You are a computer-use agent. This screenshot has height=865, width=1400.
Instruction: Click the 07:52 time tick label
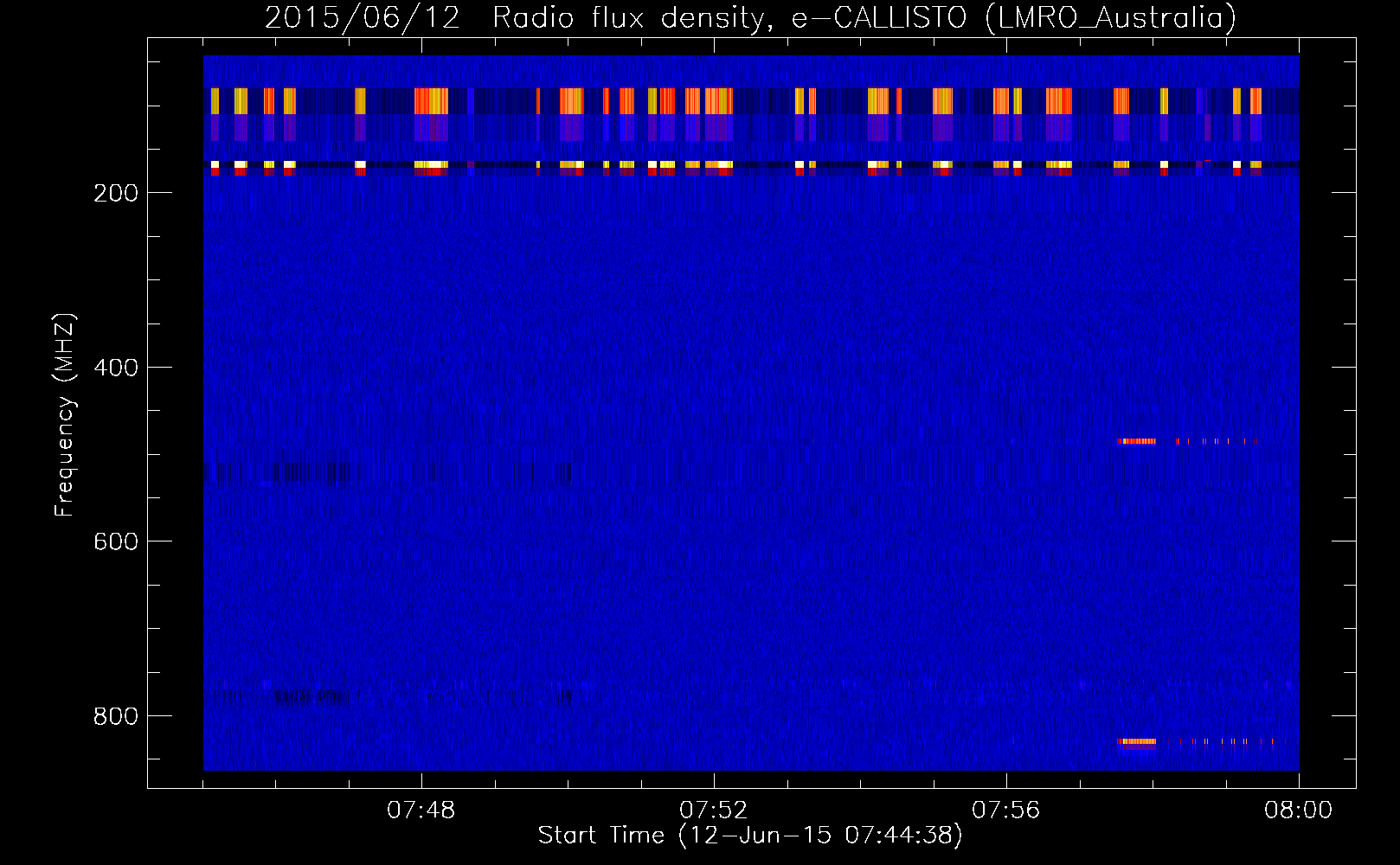pos(714,811)
